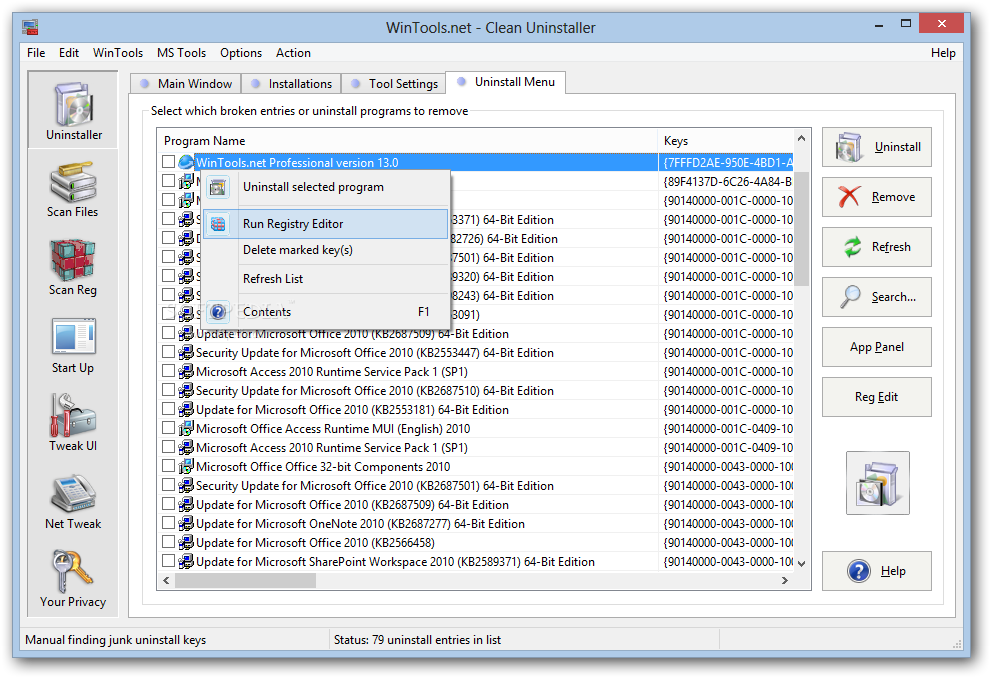991x678 pixels.
Task: Open the Help menu in menu bar
Action: point(943,53)
